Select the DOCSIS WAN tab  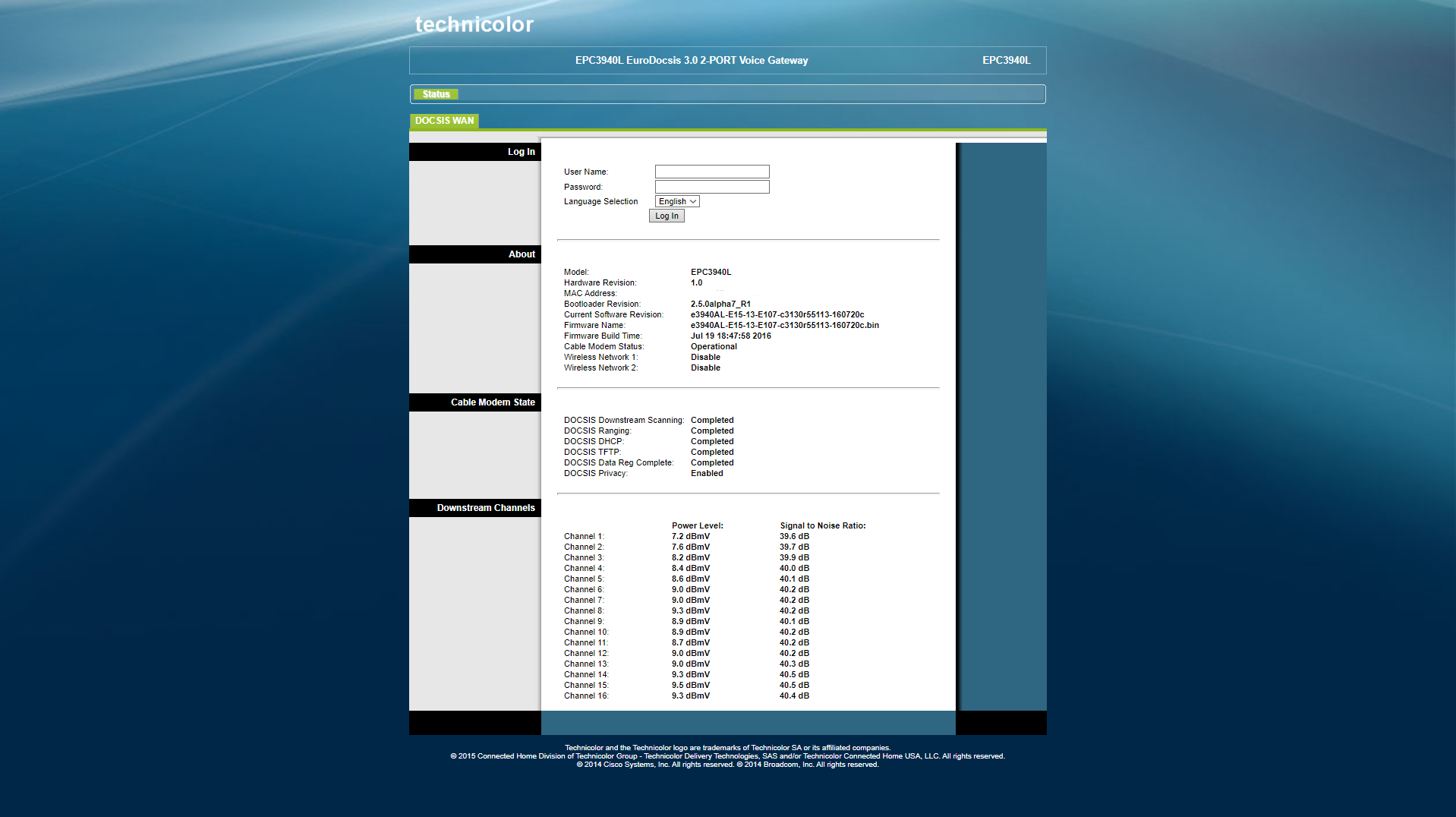coord(444,121)
